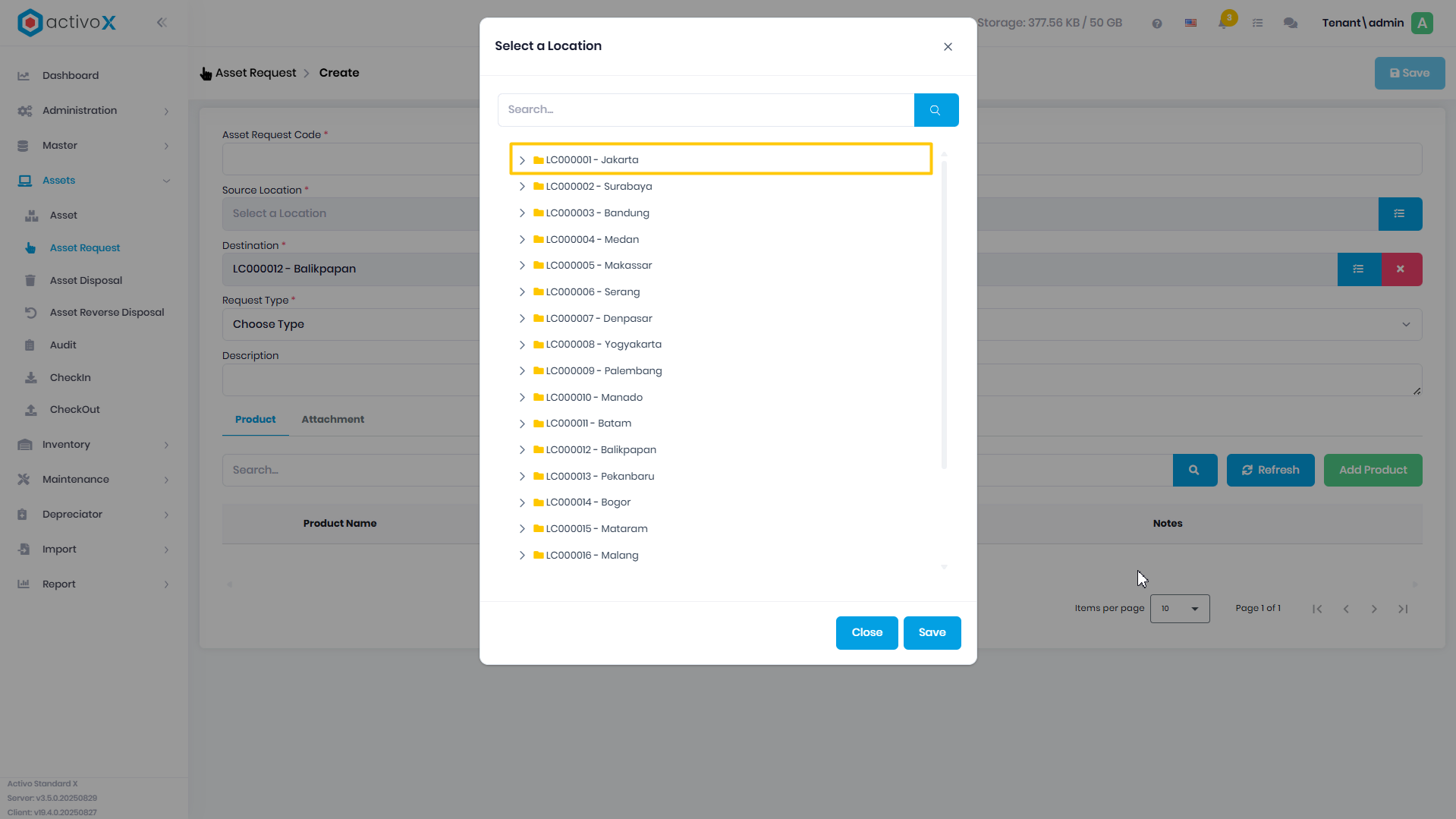Open Request Type dropdown
Viewport: 1456px width, 819px height.
point(822,325)
